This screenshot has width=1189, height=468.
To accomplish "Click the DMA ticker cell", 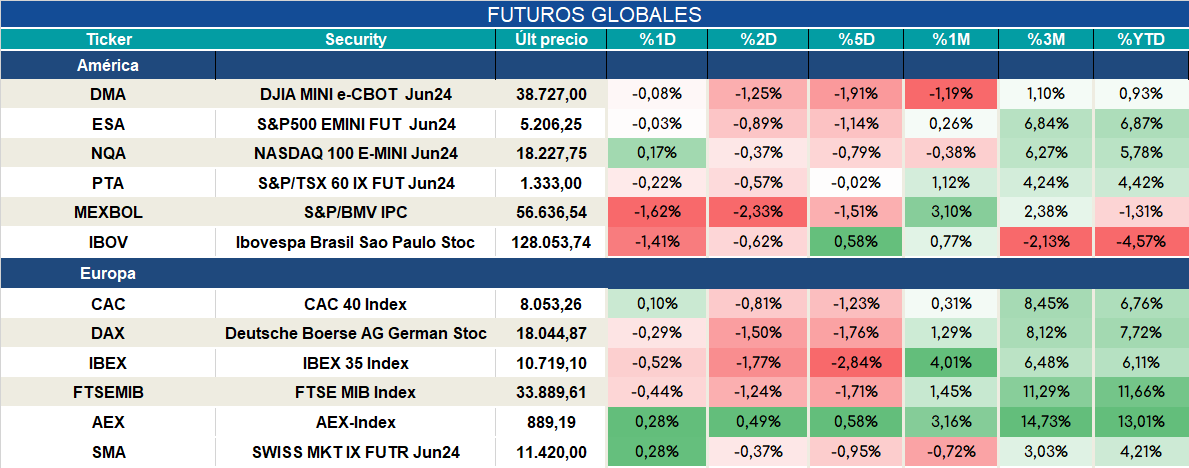I will click(108, 94).
